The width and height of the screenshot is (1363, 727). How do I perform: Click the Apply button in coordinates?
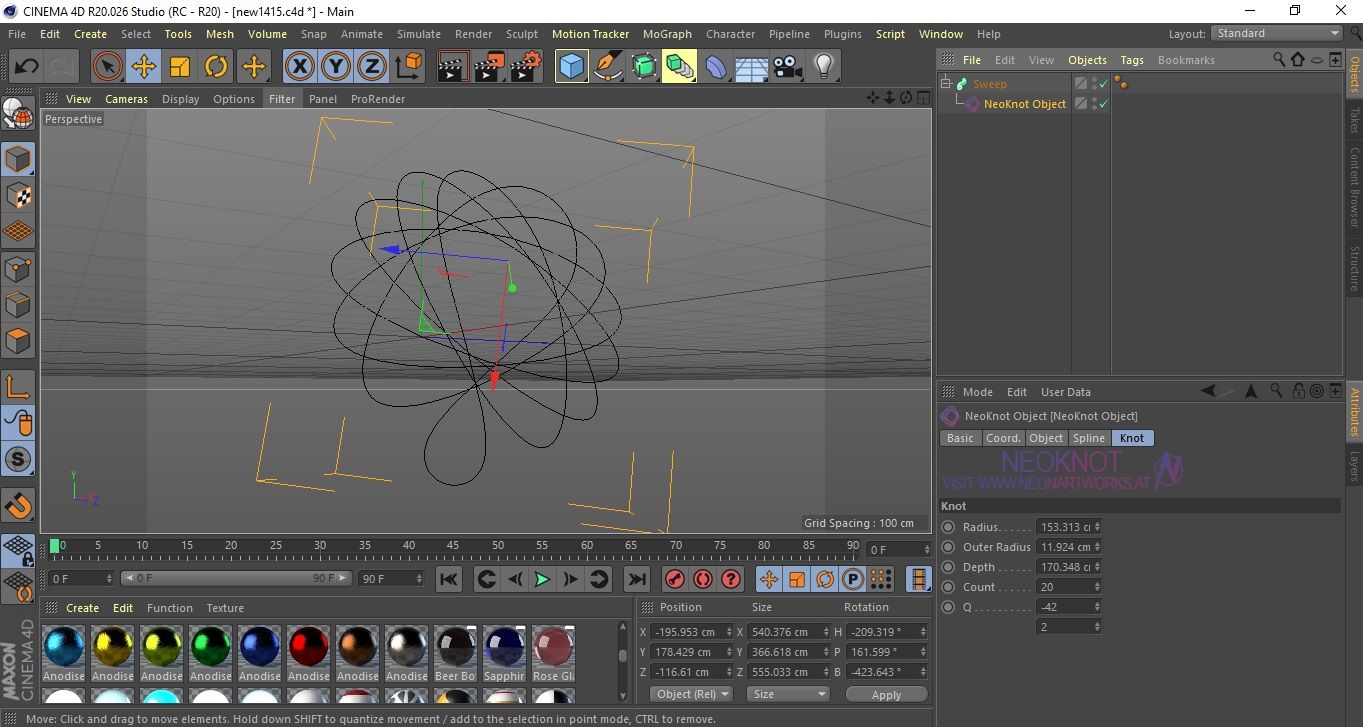pyautogui.click(x=886, y=694)
